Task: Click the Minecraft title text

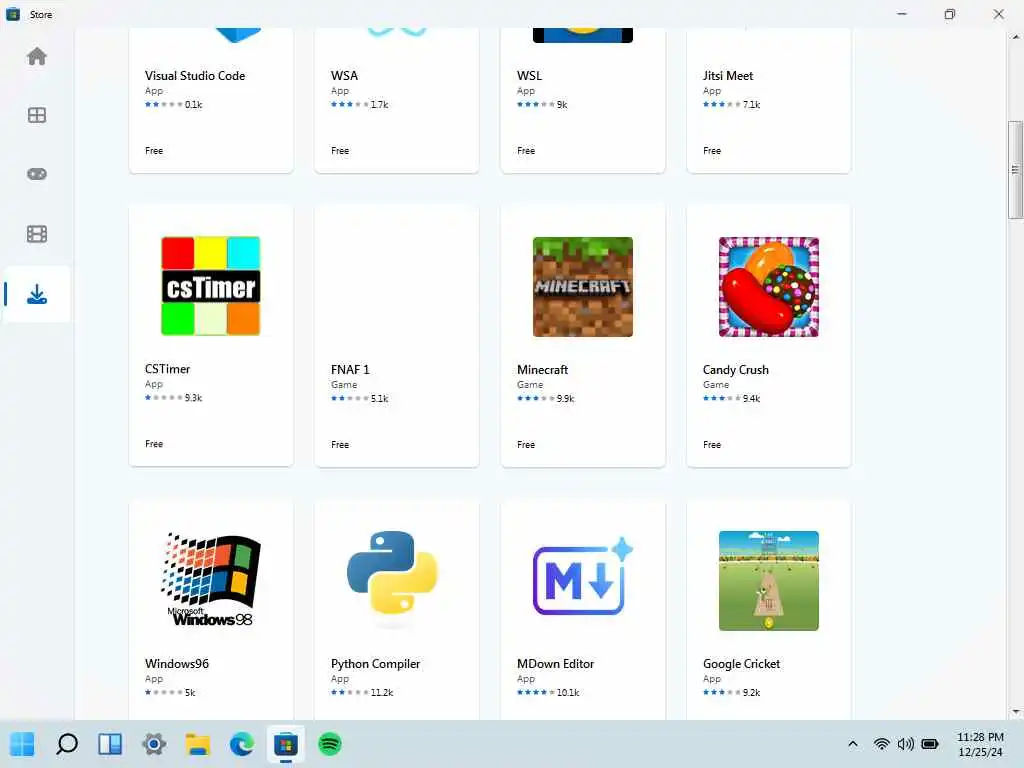Action: (x=542, y=370)
